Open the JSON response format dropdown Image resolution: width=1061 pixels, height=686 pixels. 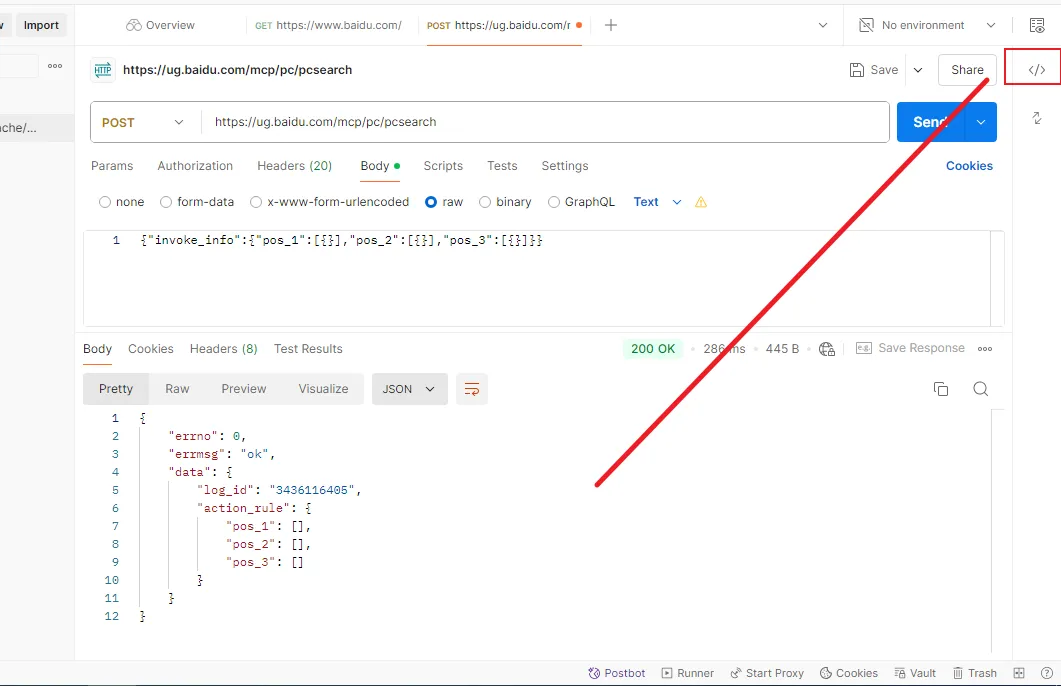(409, 389)
